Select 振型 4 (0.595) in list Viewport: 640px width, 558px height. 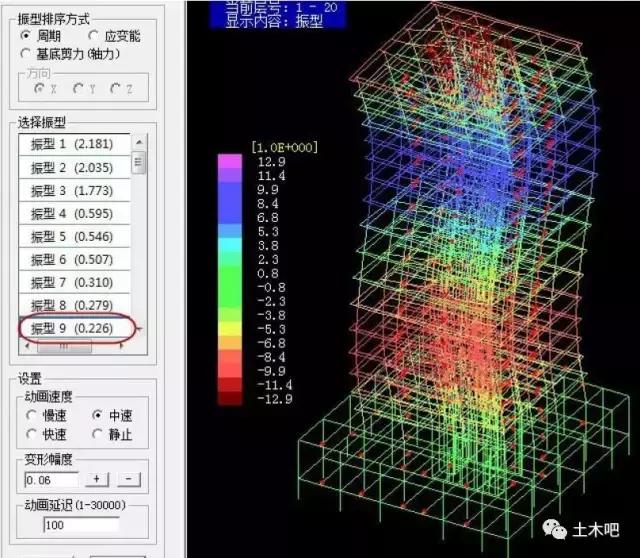coord(74,213)
